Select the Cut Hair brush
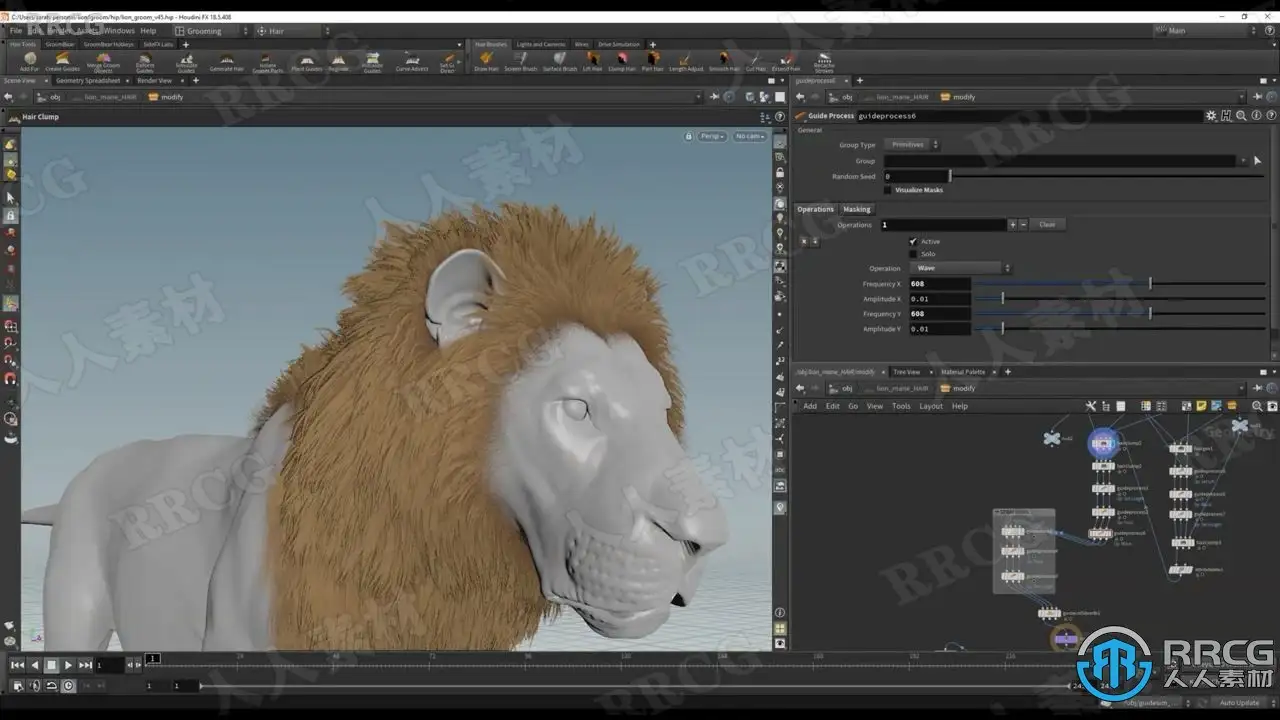1280x720 pixels. pos(755,60)
